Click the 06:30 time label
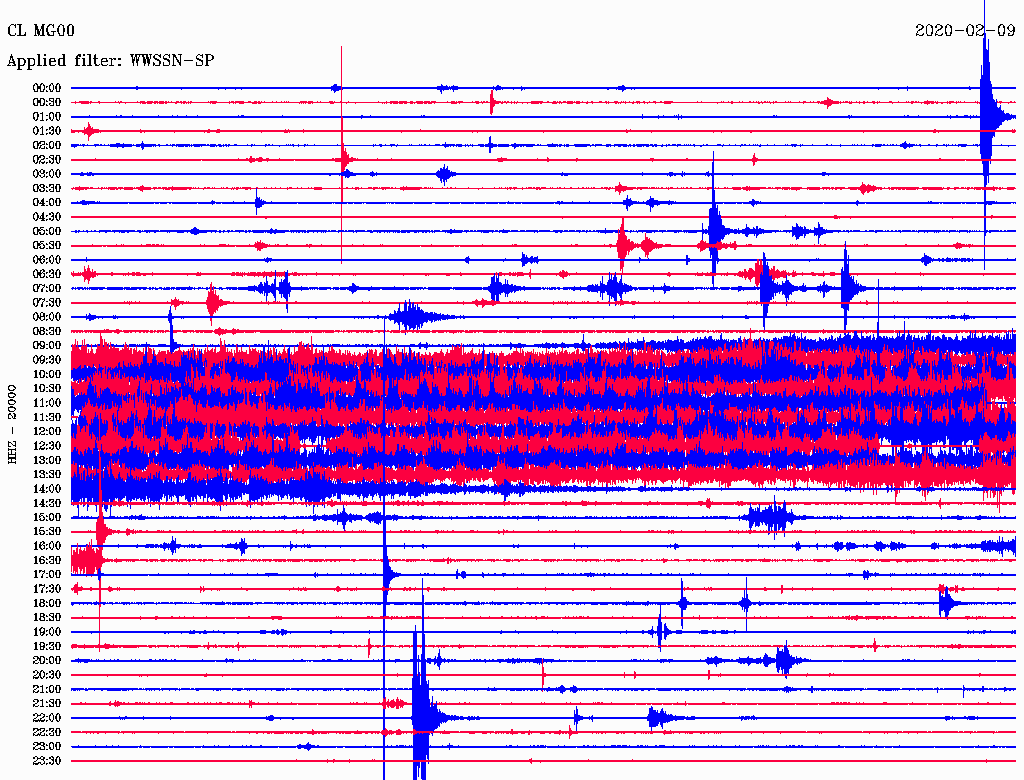The image size is (1024, 780). (47, 274)
